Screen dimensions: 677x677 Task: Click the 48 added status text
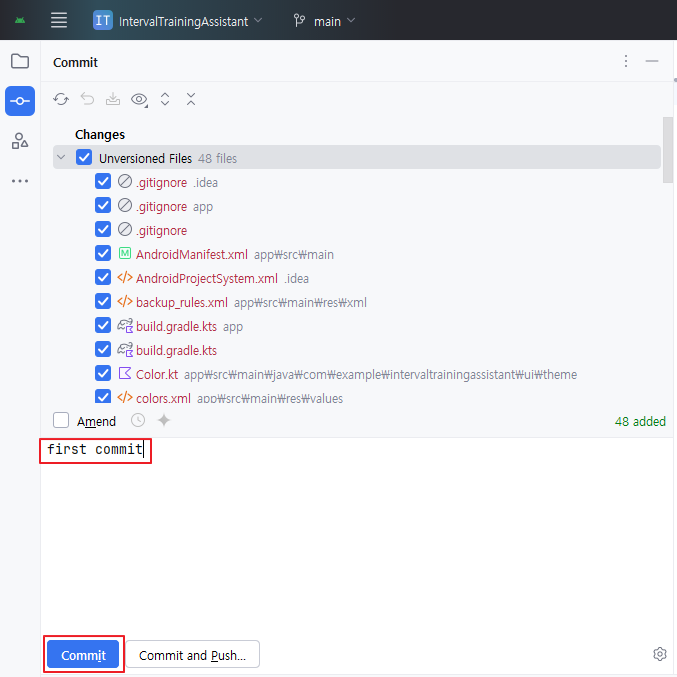(640, 421)
